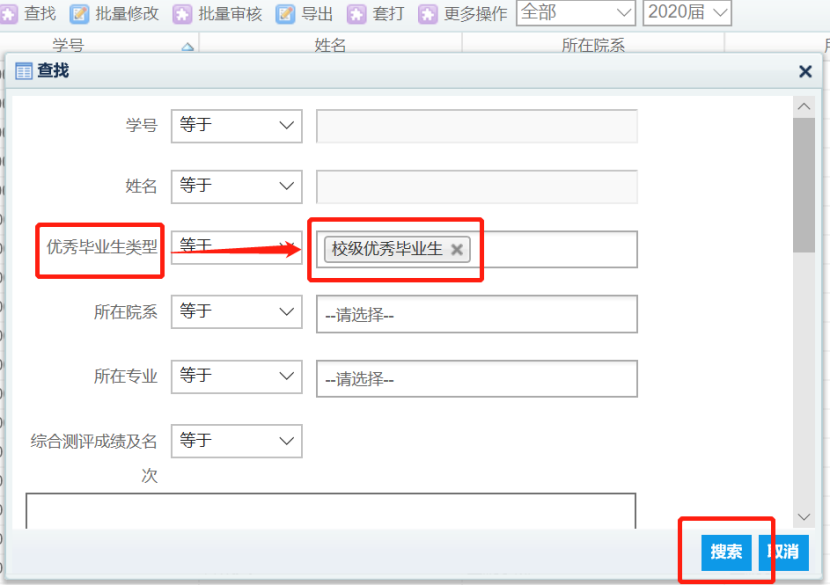Click the 查找 toolbar icon
The width and height of the screenshot is (830, 586).
point(10,14)
